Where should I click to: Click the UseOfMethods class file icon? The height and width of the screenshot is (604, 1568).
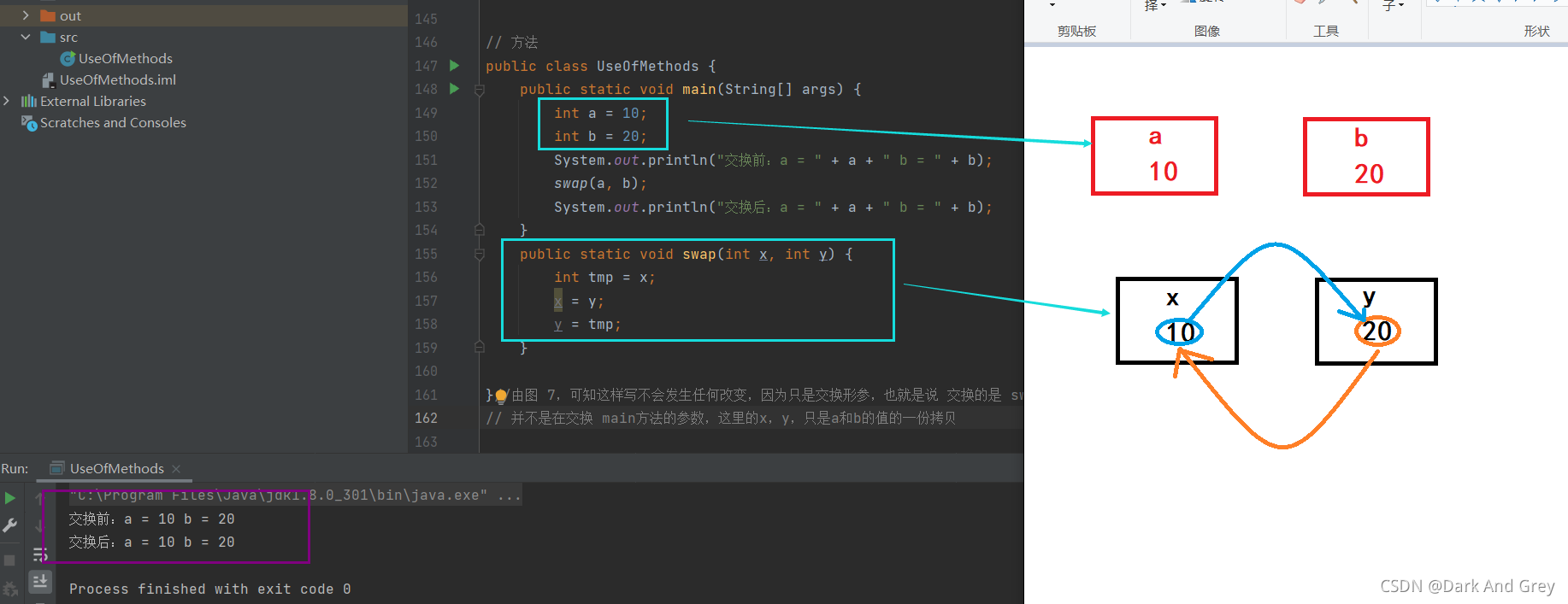point(68,58)
